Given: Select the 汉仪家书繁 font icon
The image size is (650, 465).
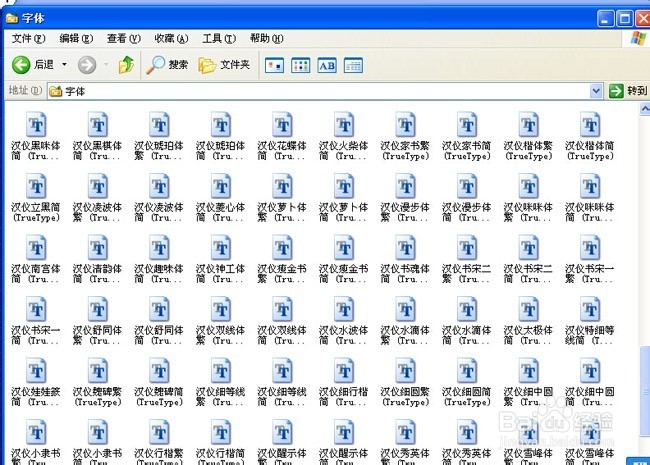Looking at the screenshot, I should (x=405, y=124).
